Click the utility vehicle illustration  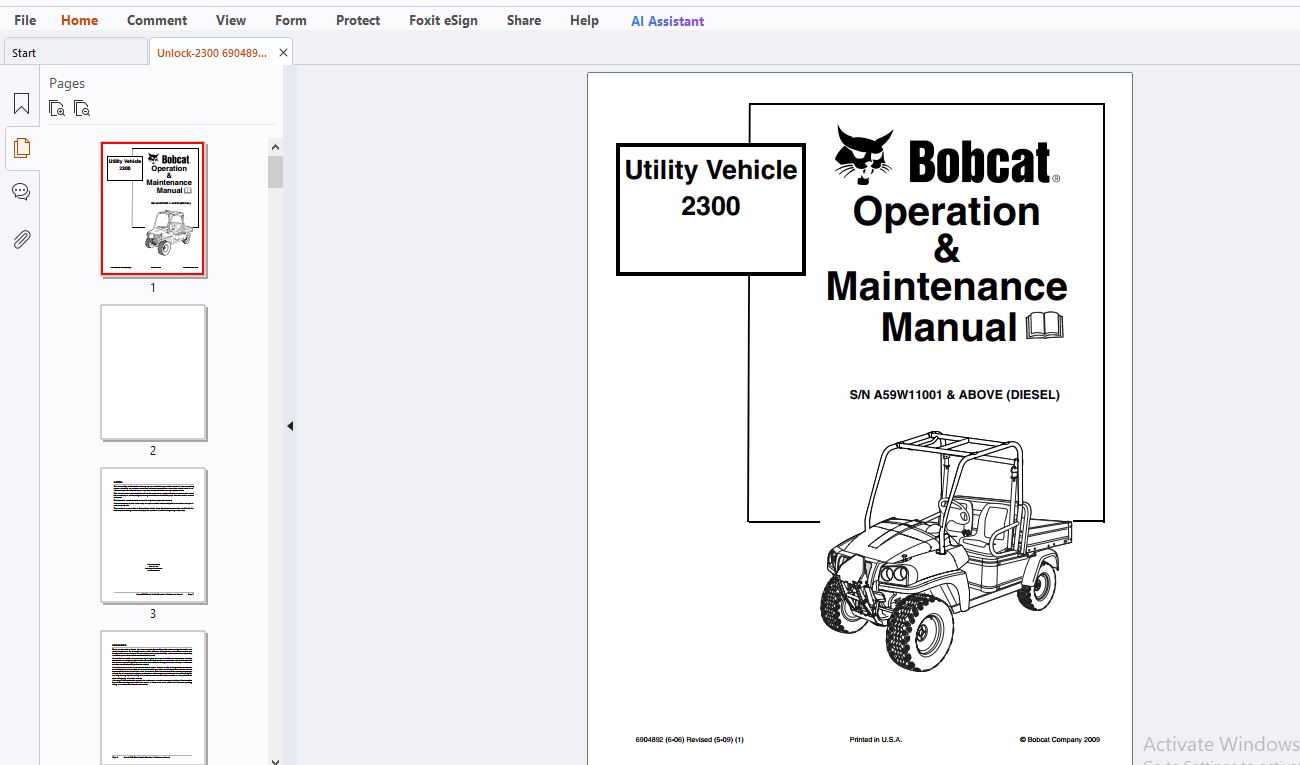point(945,553)
